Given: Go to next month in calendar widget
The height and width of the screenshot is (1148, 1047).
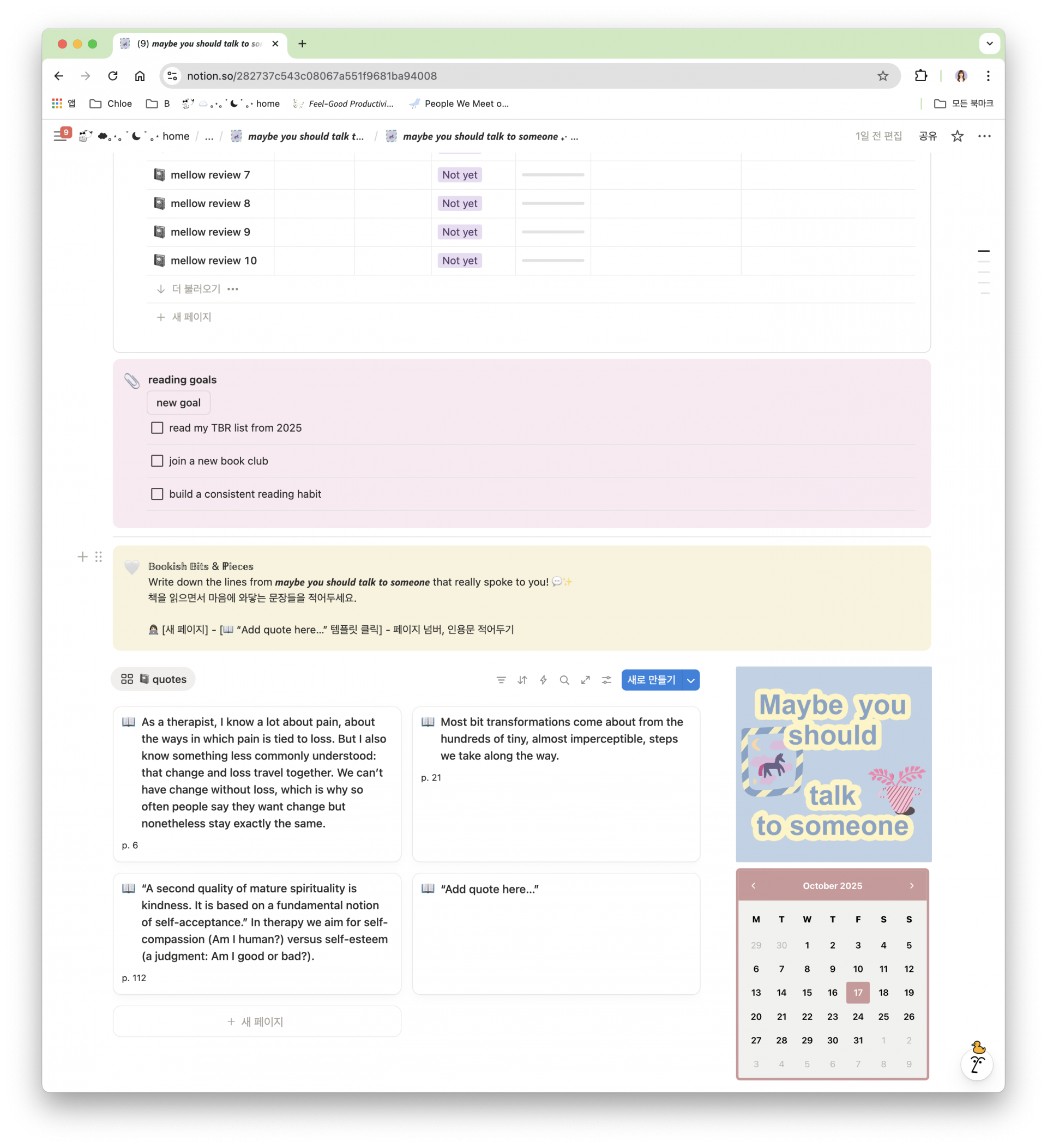Looking at the screenshot, I should [x=911, y=885].
